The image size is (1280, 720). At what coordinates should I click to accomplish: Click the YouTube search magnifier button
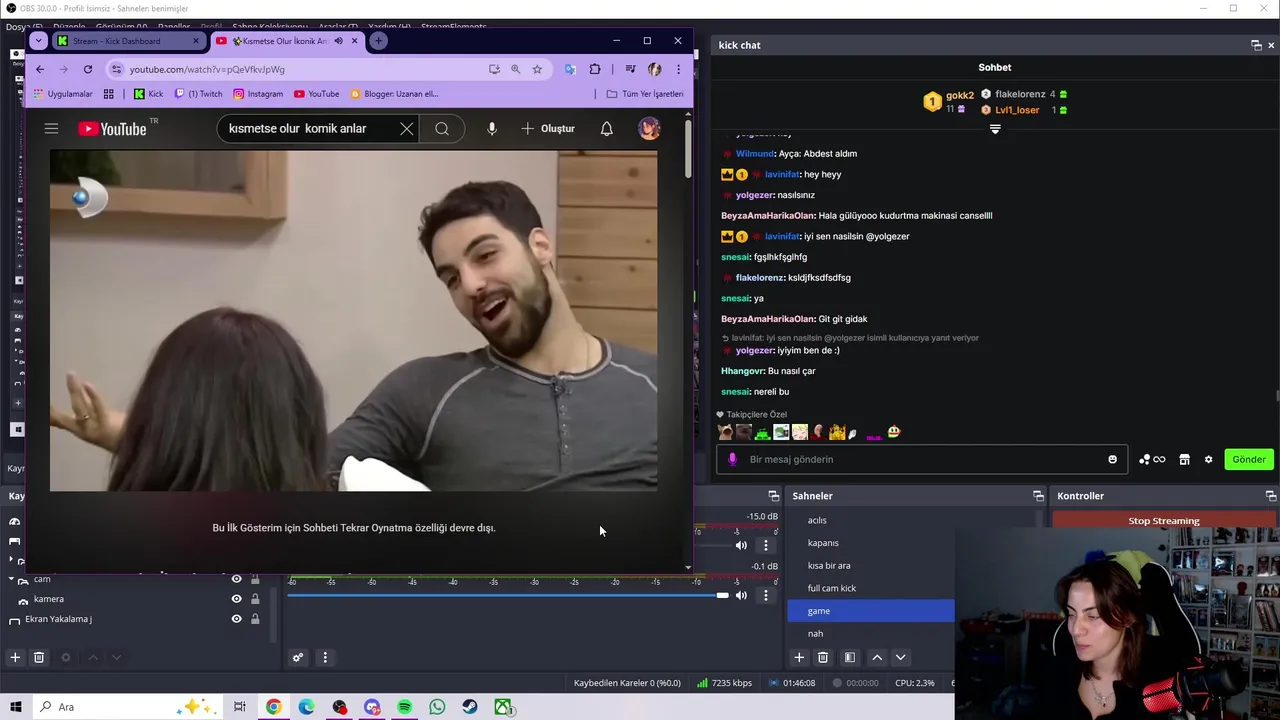(442, 128)
